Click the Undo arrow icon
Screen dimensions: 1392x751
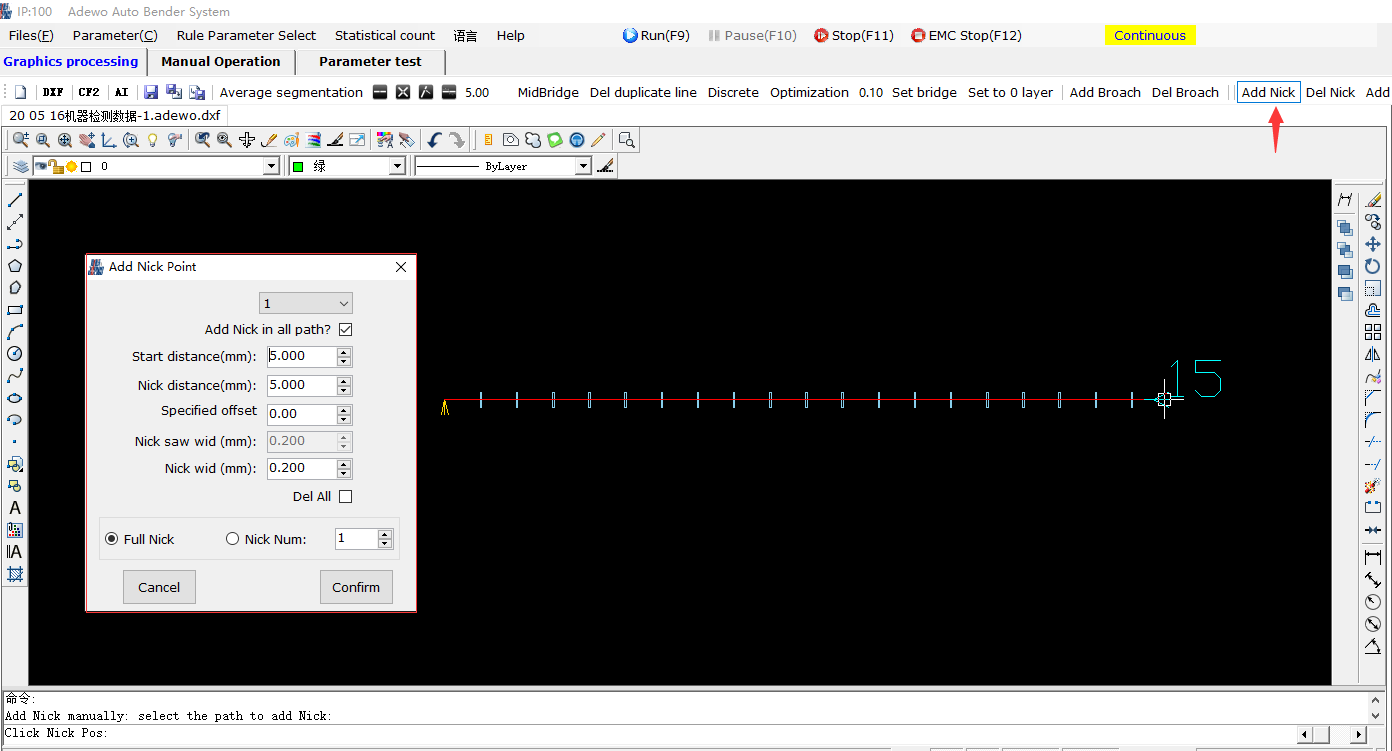pos(434,140)
